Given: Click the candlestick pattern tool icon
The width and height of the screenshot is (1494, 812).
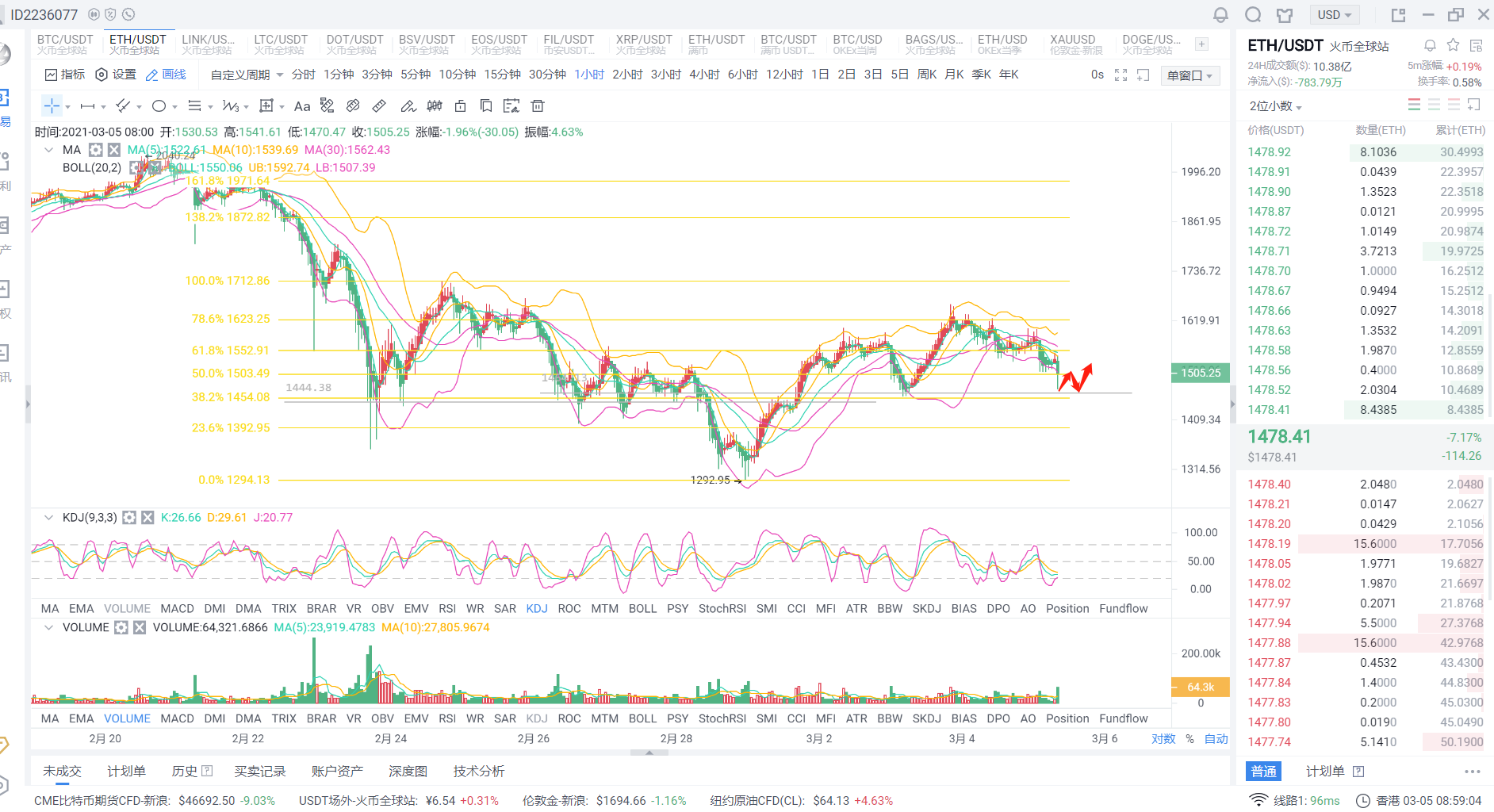Looking at the screenshot, I should click(435, 105).
